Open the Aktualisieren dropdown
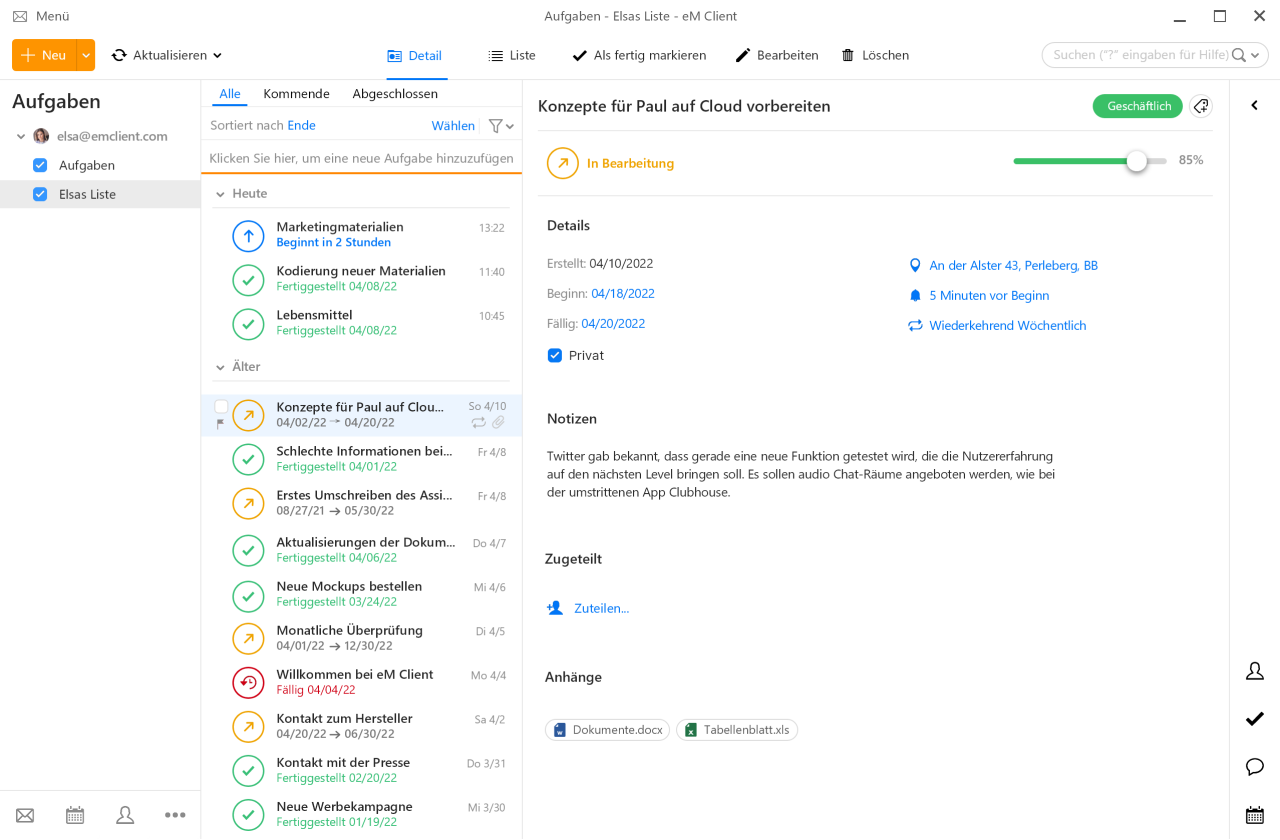 pyautogui.click(x=219, y=55)
